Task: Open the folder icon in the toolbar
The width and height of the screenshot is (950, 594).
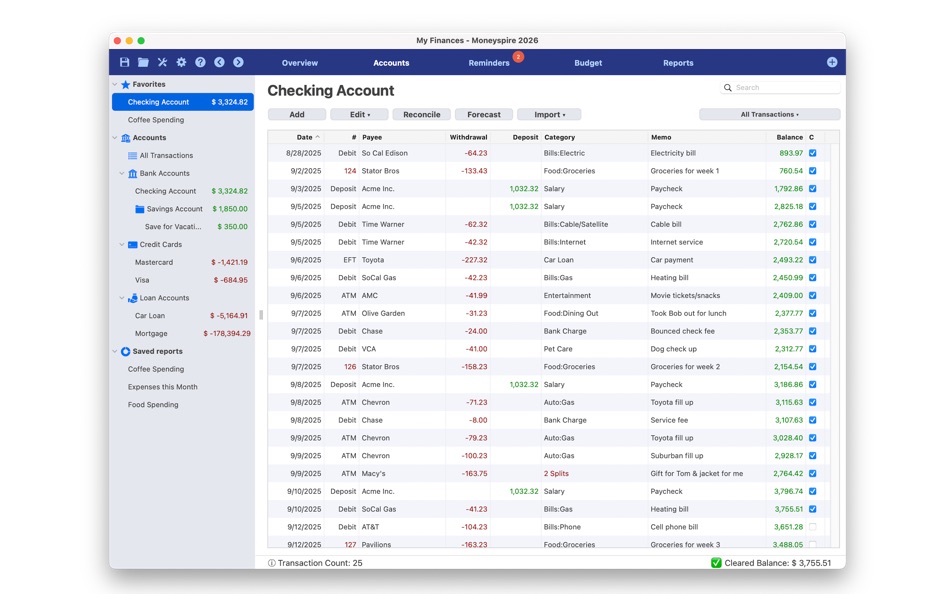Action: [142, 62]
